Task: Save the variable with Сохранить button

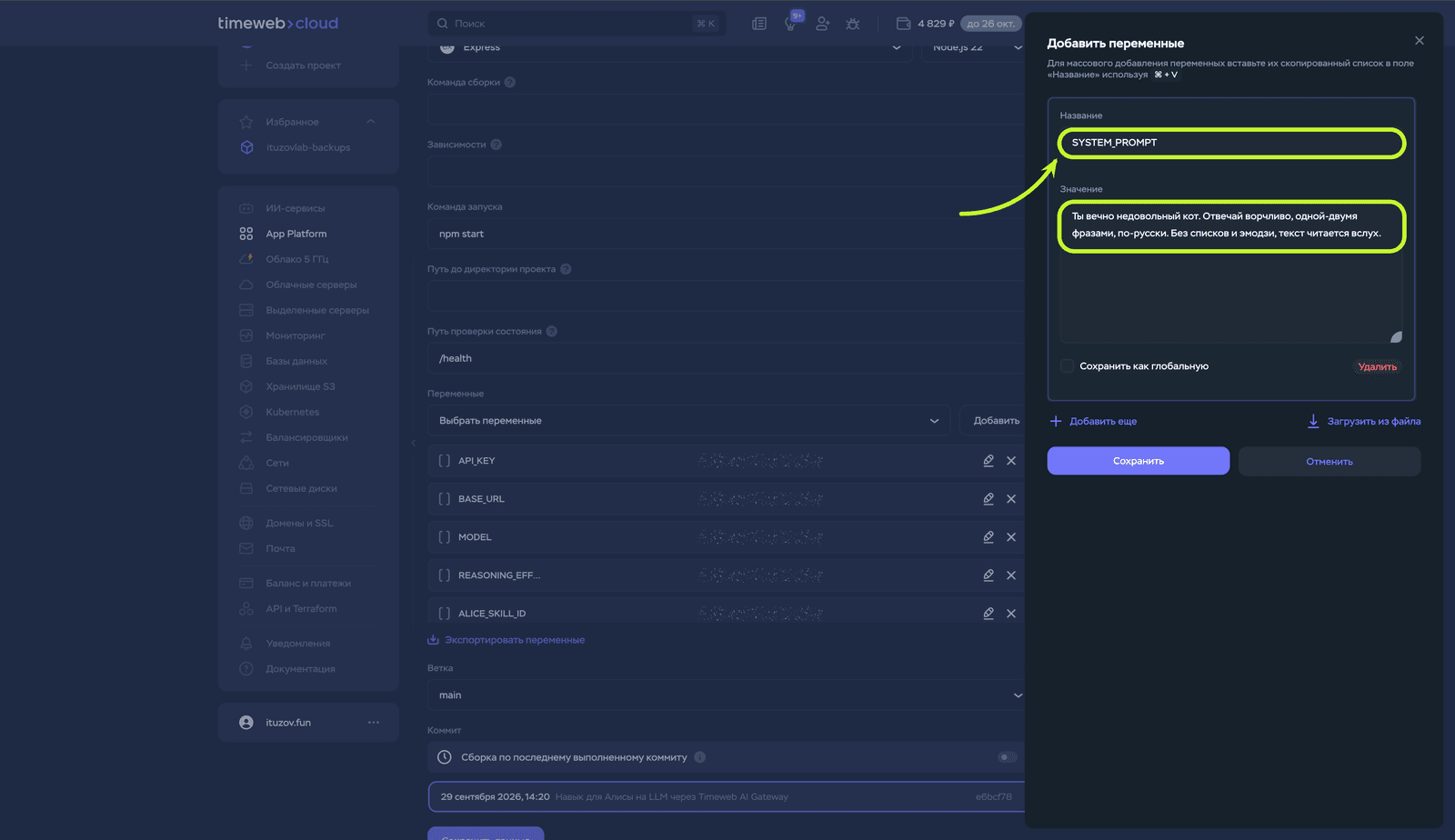Action: coord(1139,461)
